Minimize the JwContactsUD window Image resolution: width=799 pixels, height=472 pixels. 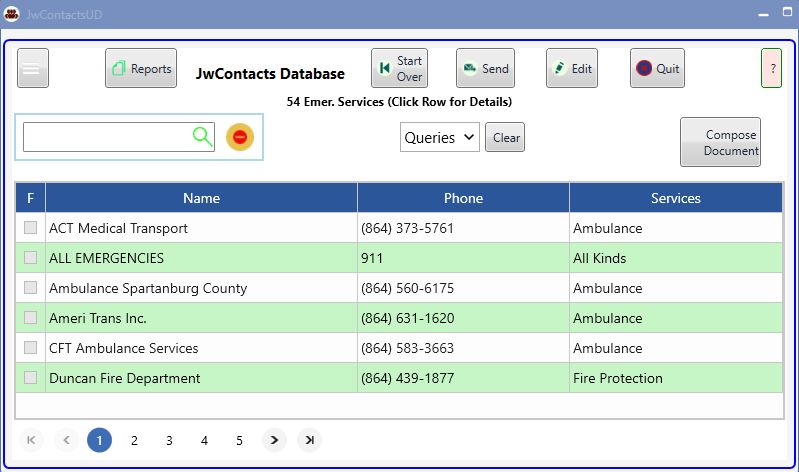pyautogui.click(x=763, y=14)
